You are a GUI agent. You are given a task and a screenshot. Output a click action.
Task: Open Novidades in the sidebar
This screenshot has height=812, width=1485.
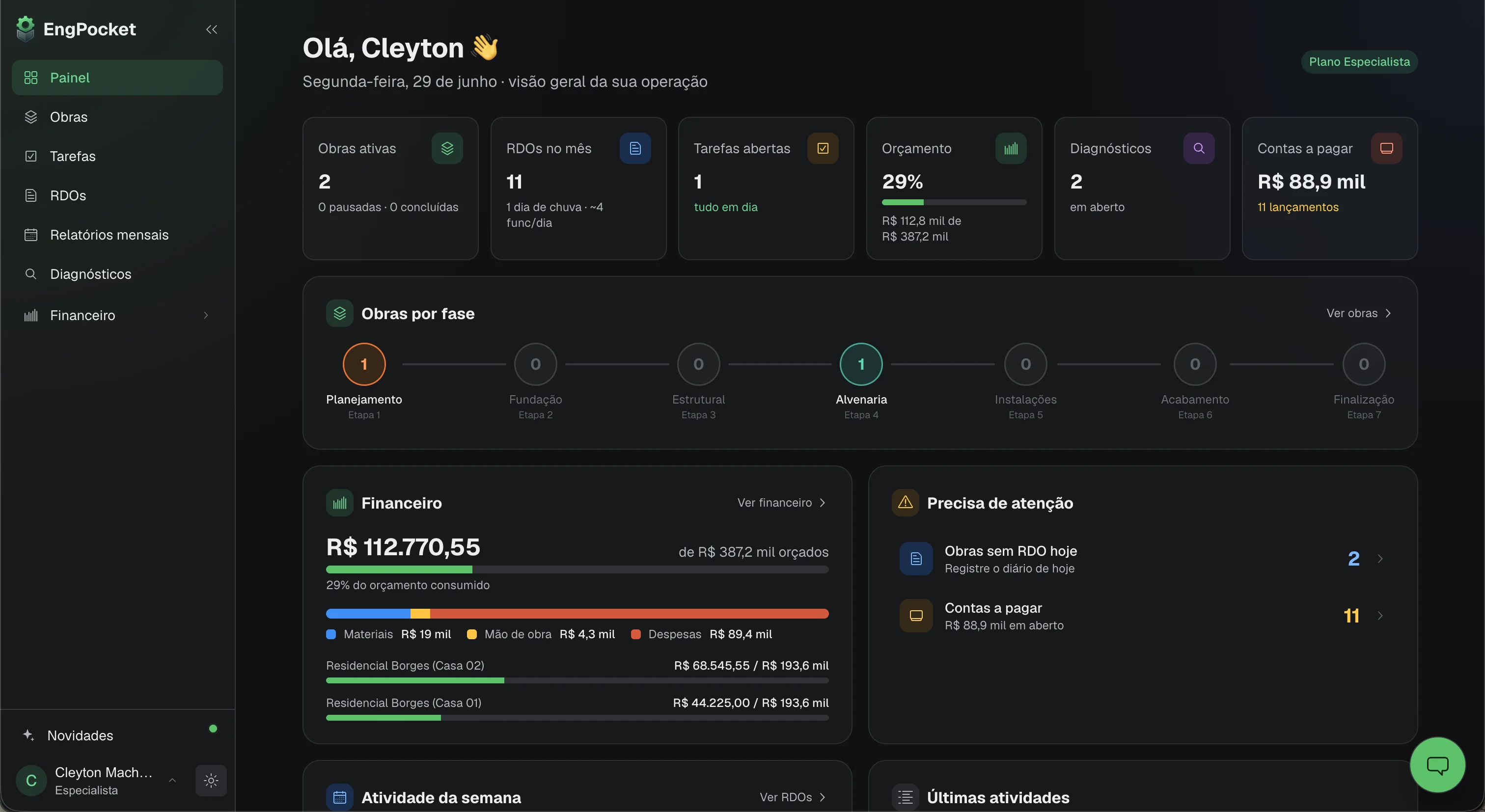coord(117,735)
